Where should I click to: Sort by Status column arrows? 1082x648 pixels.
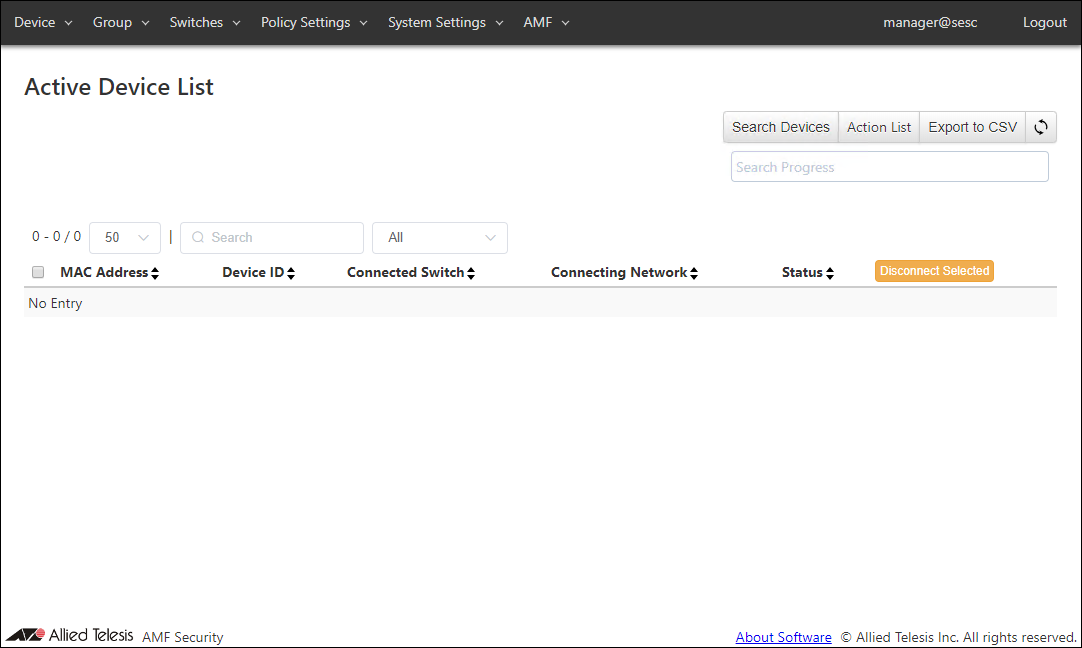(x=830, y=273)
